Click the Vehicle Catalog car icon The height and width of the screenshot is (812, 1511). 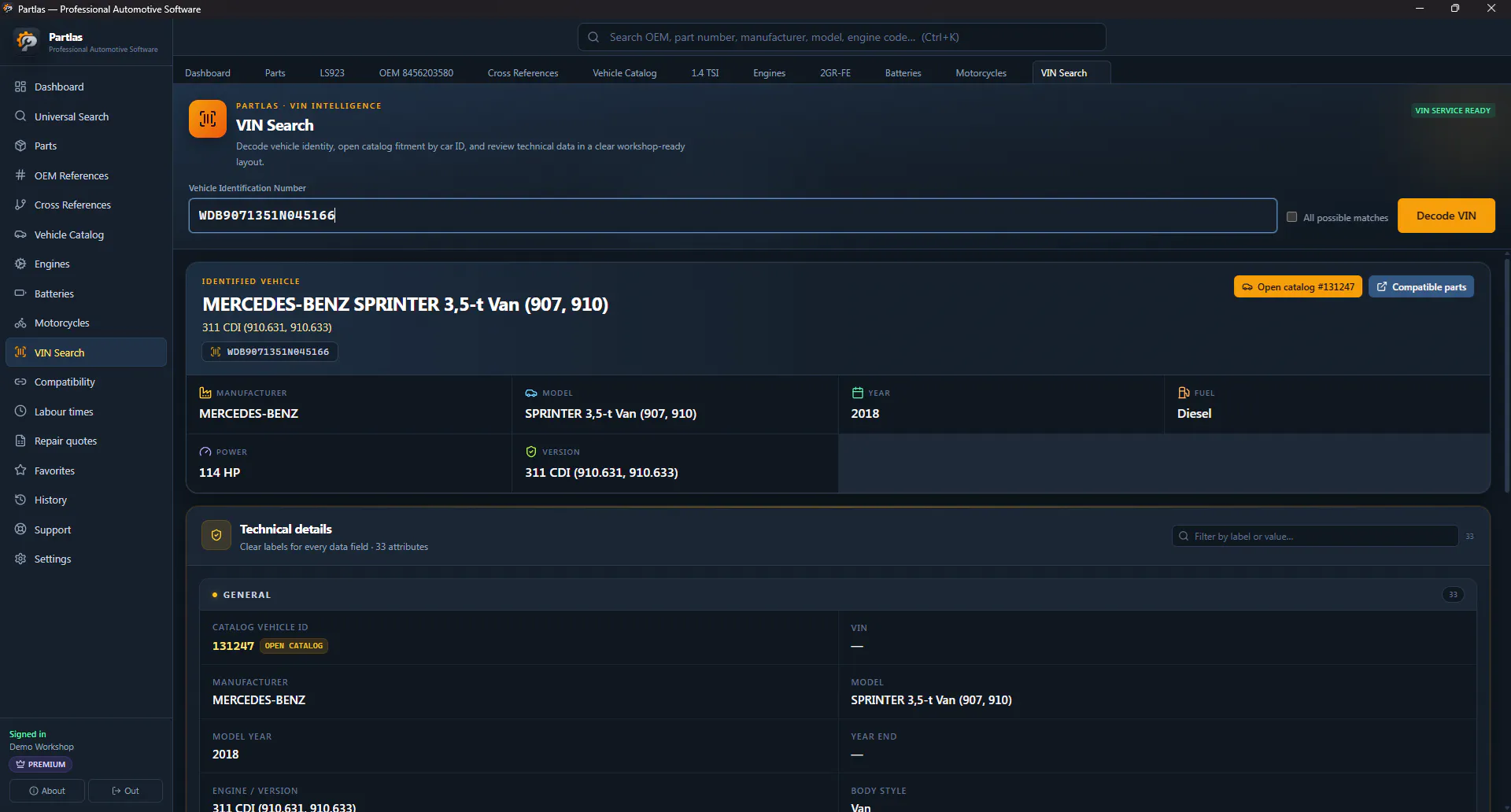tap(20, 234)
